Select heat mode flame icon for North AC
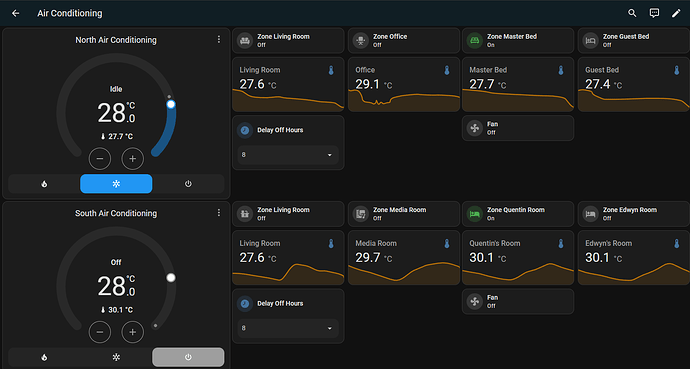This screenshot has width=690, height=369. 44,184
